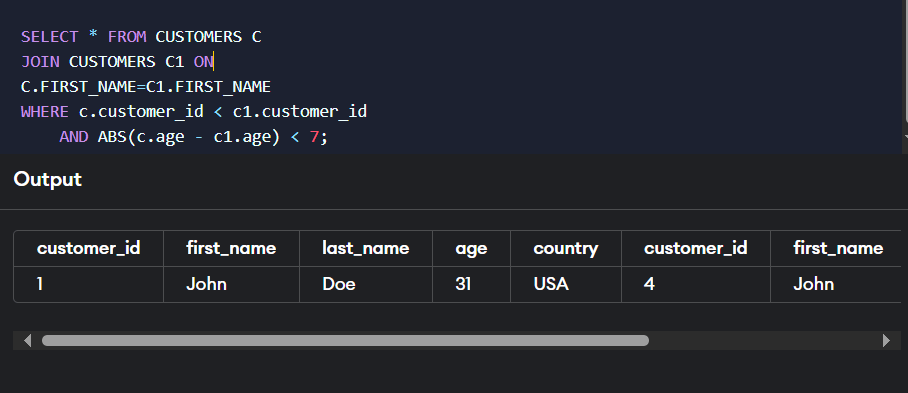Click the age column header

[471, 248]
